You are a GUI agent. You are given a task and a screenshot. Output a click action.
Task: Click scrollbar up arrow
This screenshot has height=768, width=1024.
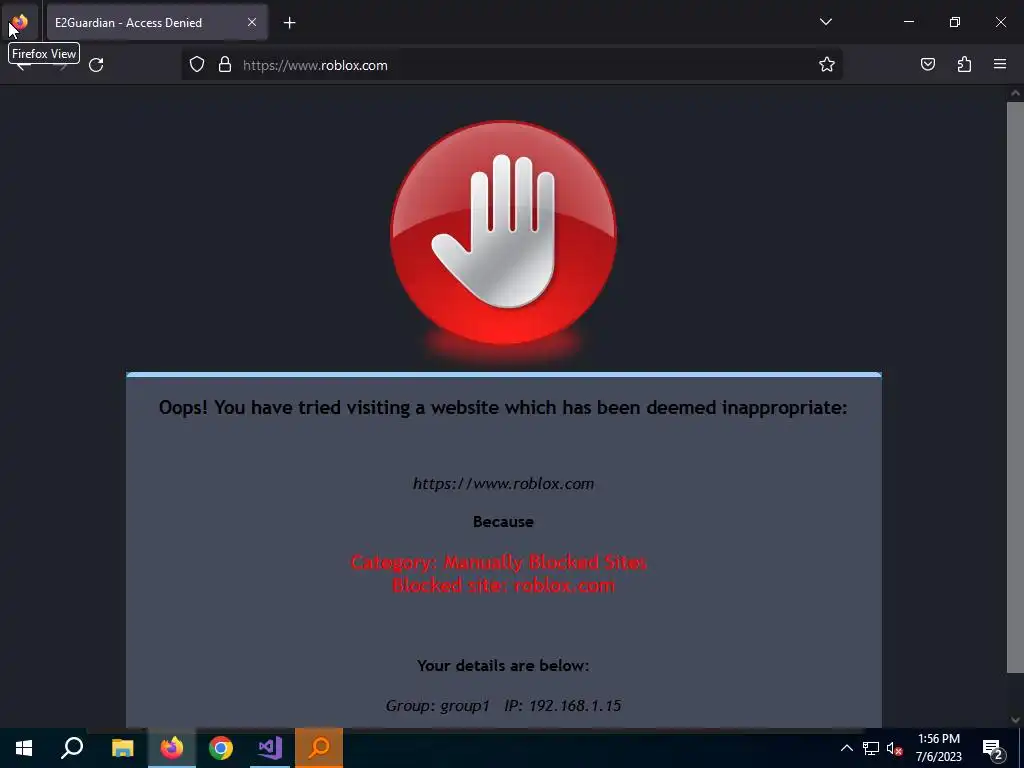(x=1015, y=93)
